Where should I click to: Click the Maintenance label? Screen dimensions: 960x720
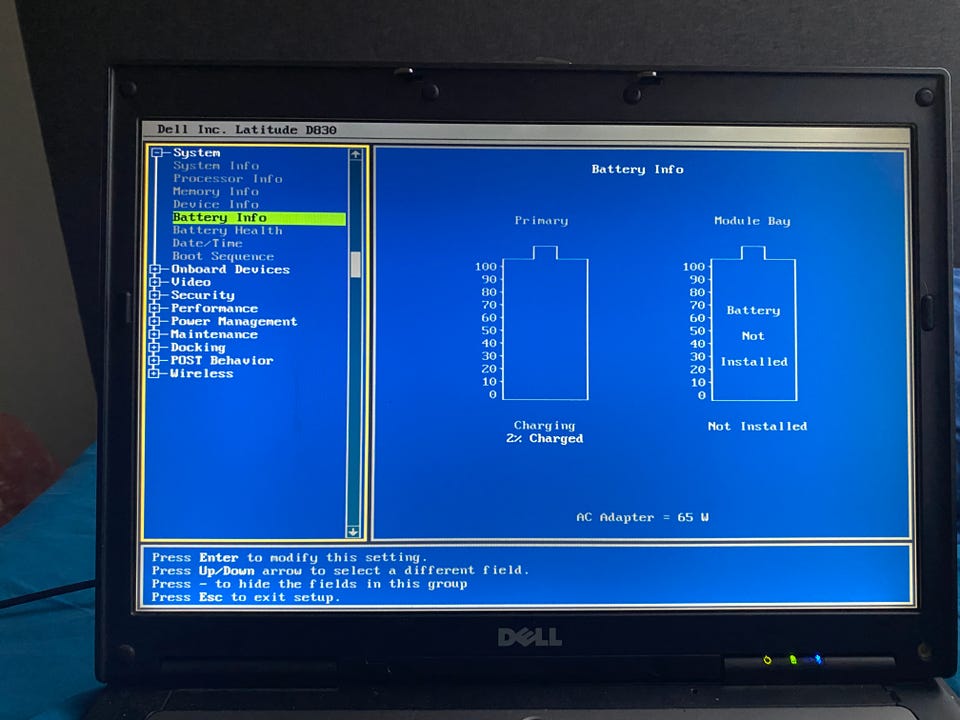[214, 334]
